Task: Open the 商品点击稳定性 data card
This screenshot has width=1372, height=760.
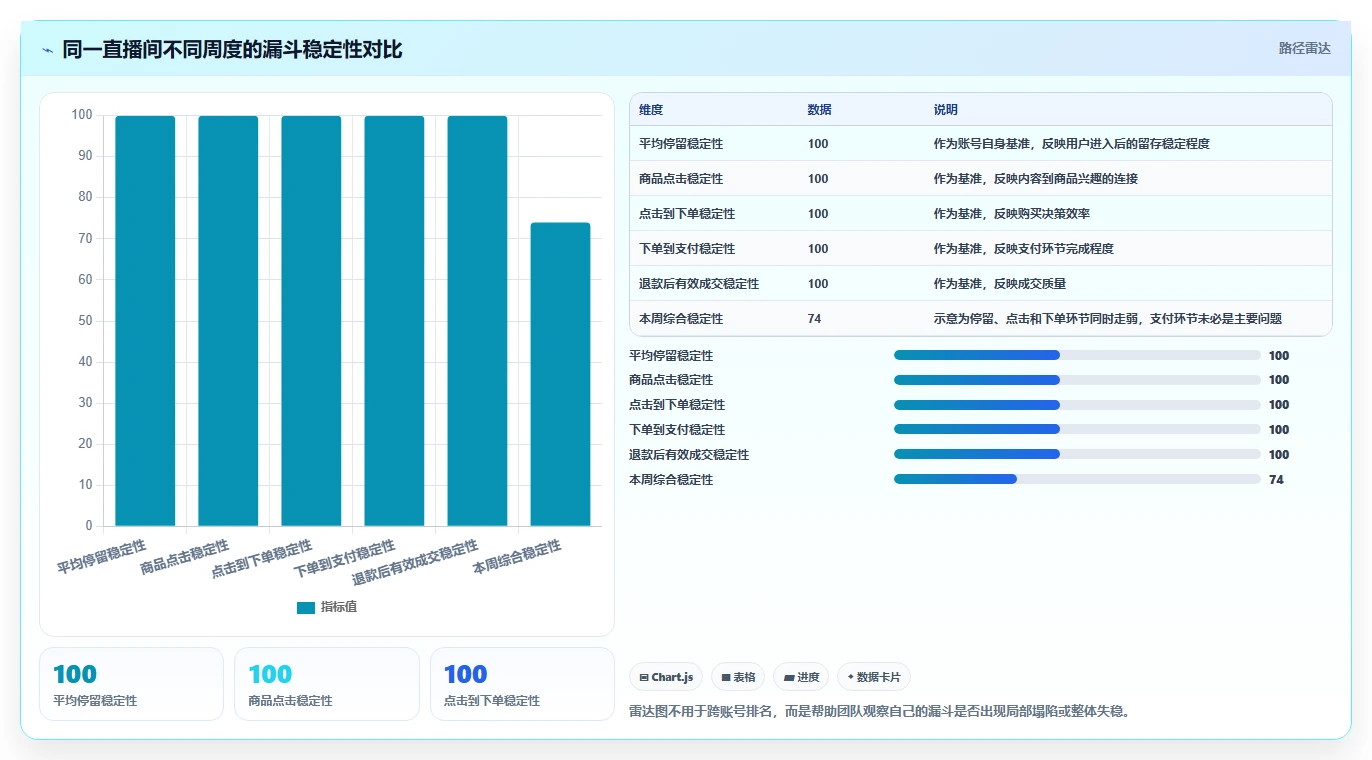Action: (326, 684)
